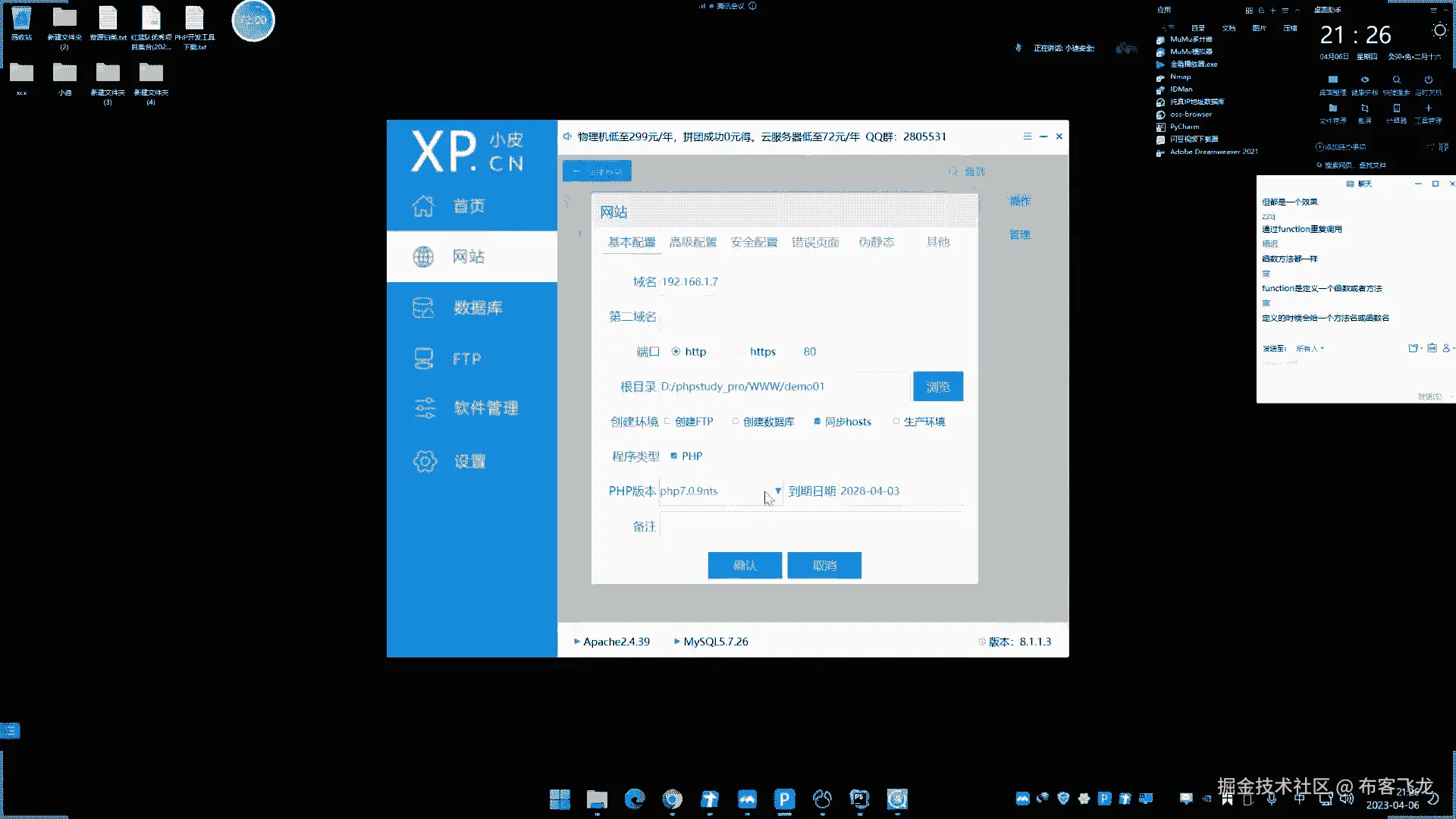Check the 生产环境 option
The height and width of the screenshot is (819, 1456).
point(896,422)
